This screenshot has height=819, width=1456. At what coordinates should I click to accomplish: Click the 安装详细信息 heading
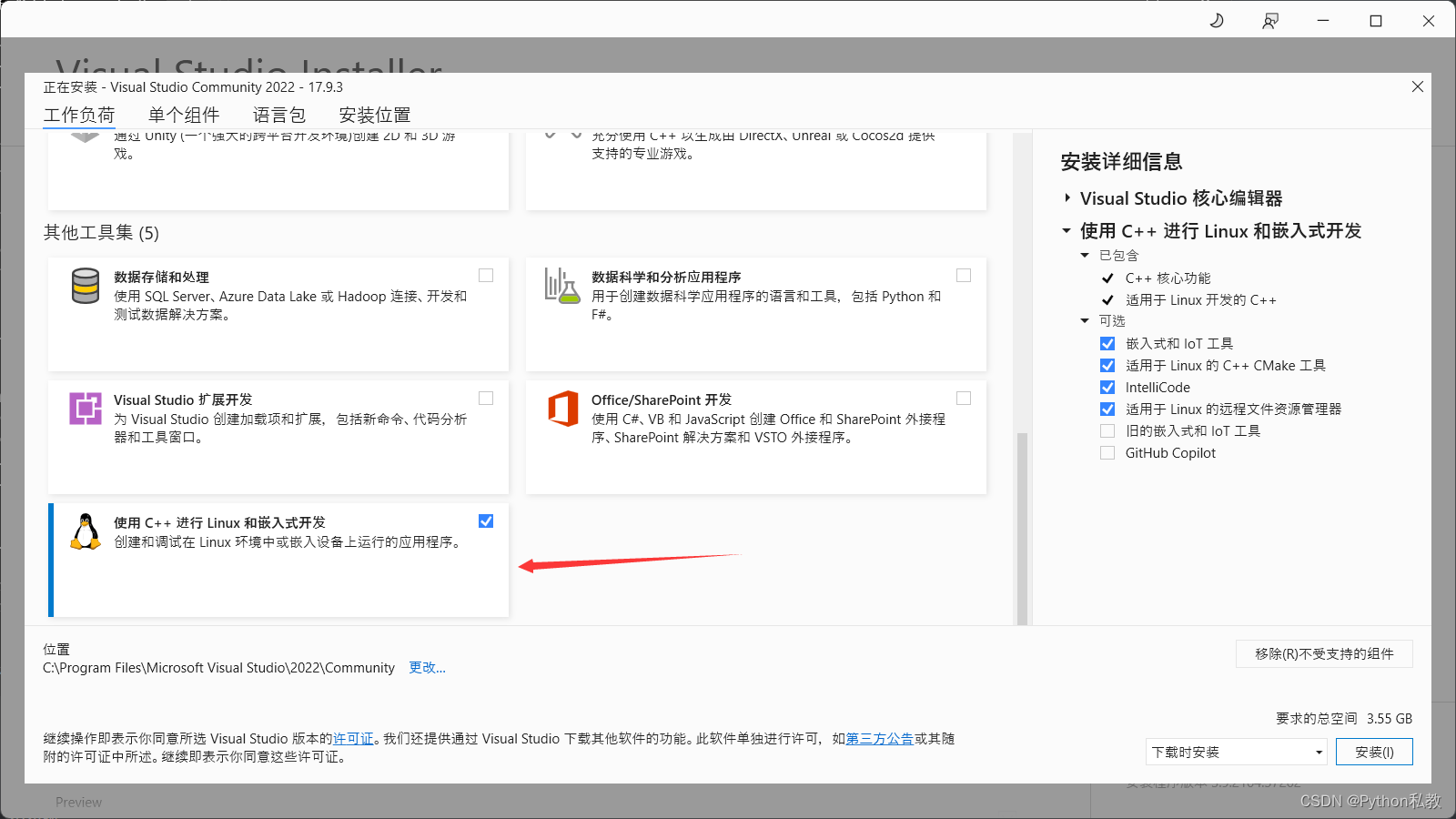click(1121, 161)
